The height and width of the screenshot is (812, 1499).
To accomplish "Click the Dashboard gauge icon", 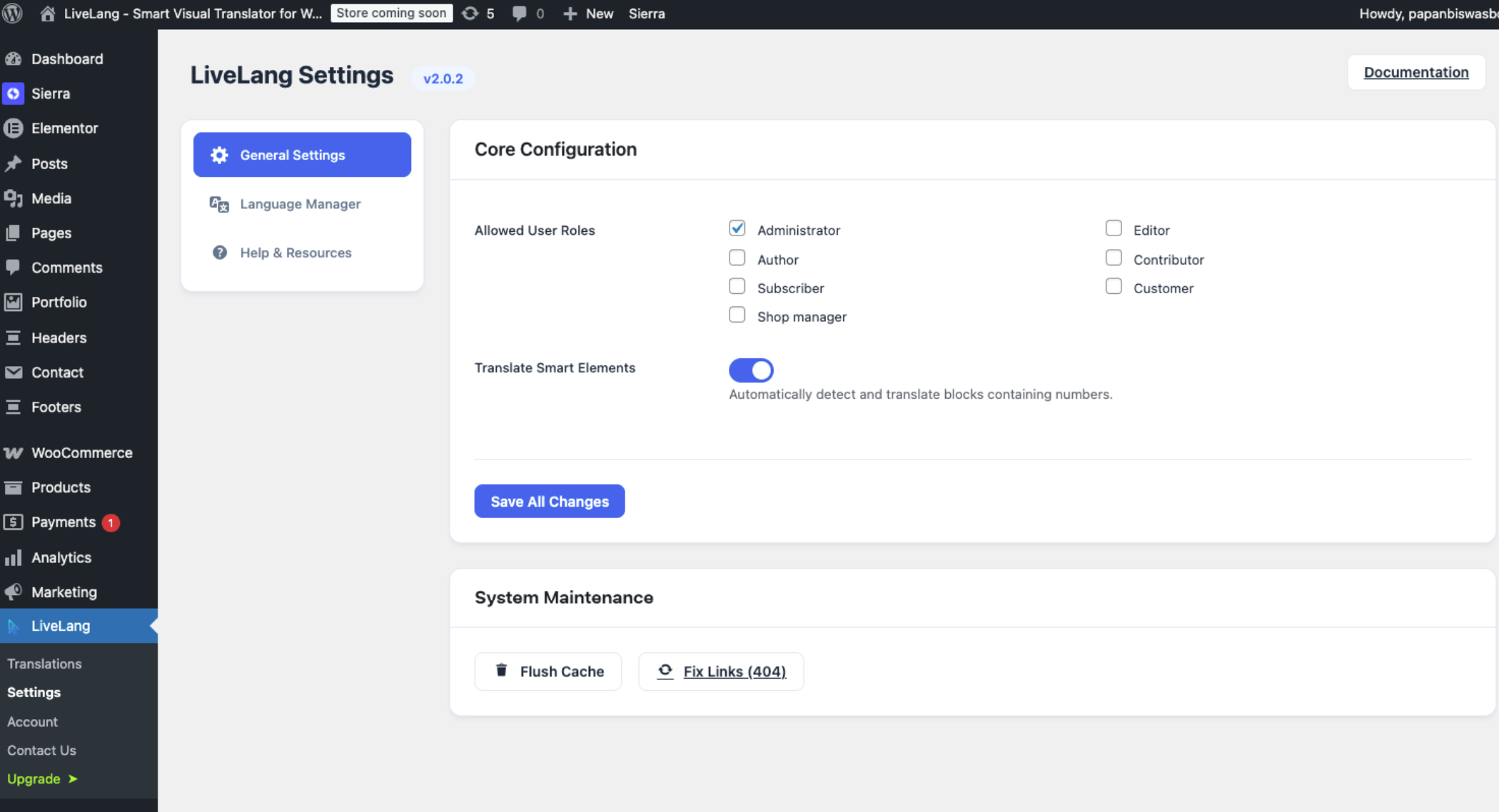I will 14,59.
